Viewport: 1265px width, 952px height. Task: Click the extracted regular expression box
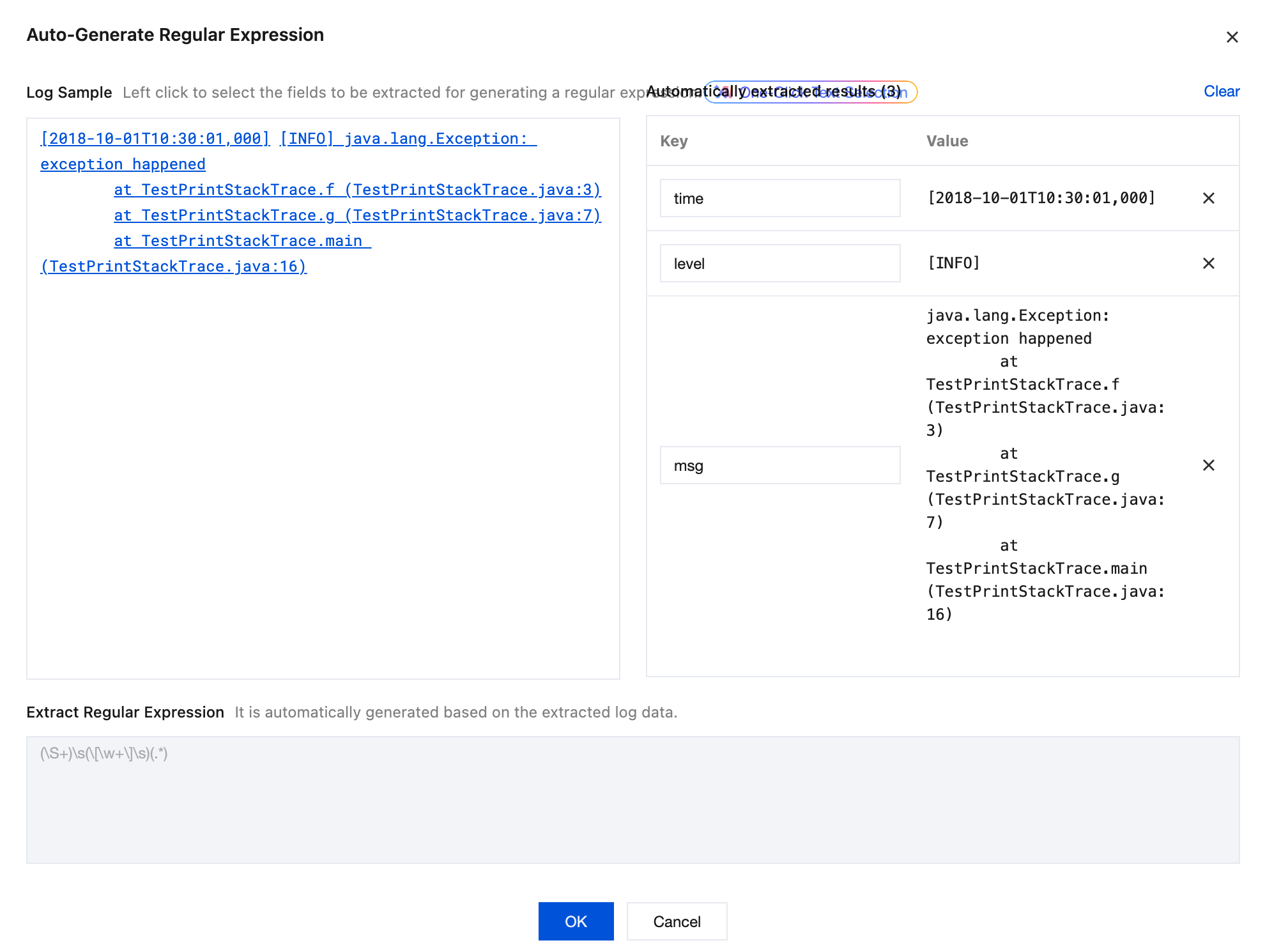632,799
